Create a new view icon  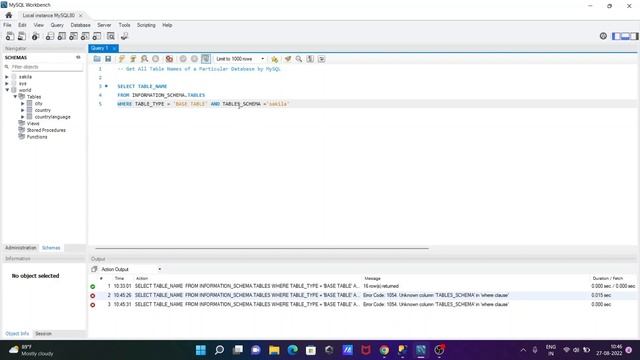pos(73,36)
